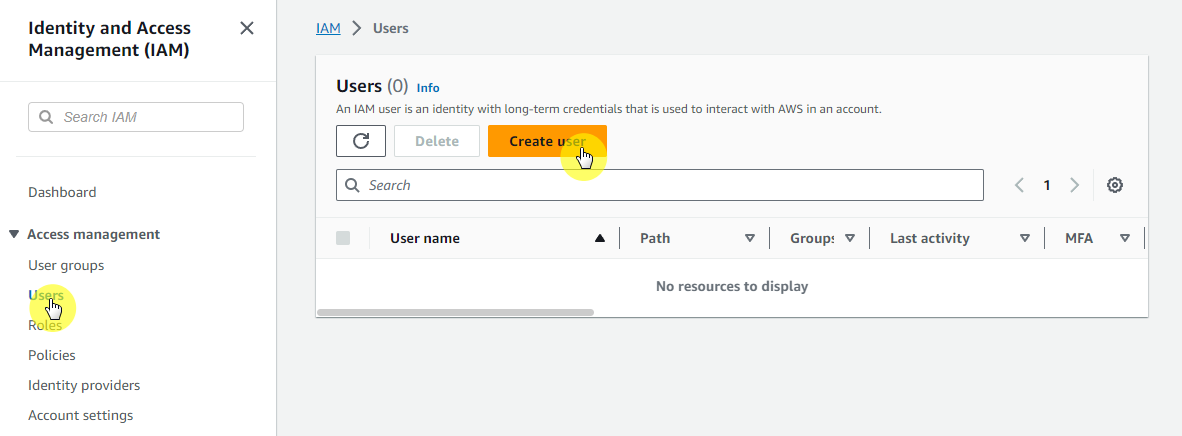Follow the IAM breadcrumb link
Viewport: 1182px width, 436px height.
(x=328, y=29)
